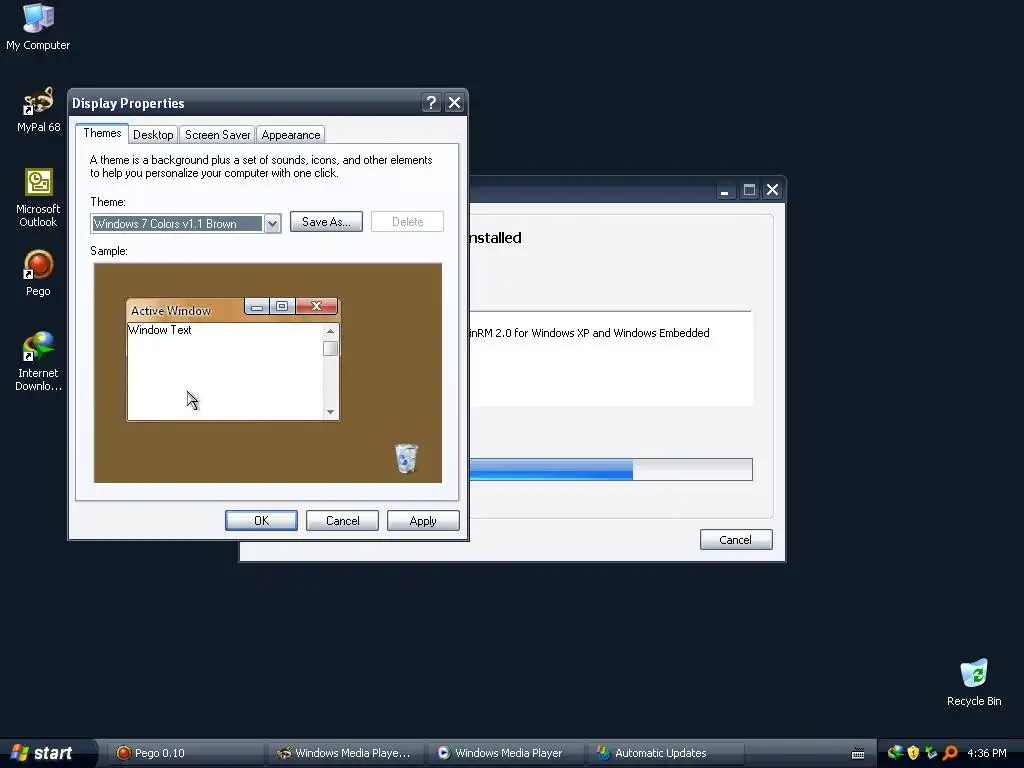Viewport: 1024px width, 768px height.
Task: Switch to the Themes tab
Action: [102, 133]
